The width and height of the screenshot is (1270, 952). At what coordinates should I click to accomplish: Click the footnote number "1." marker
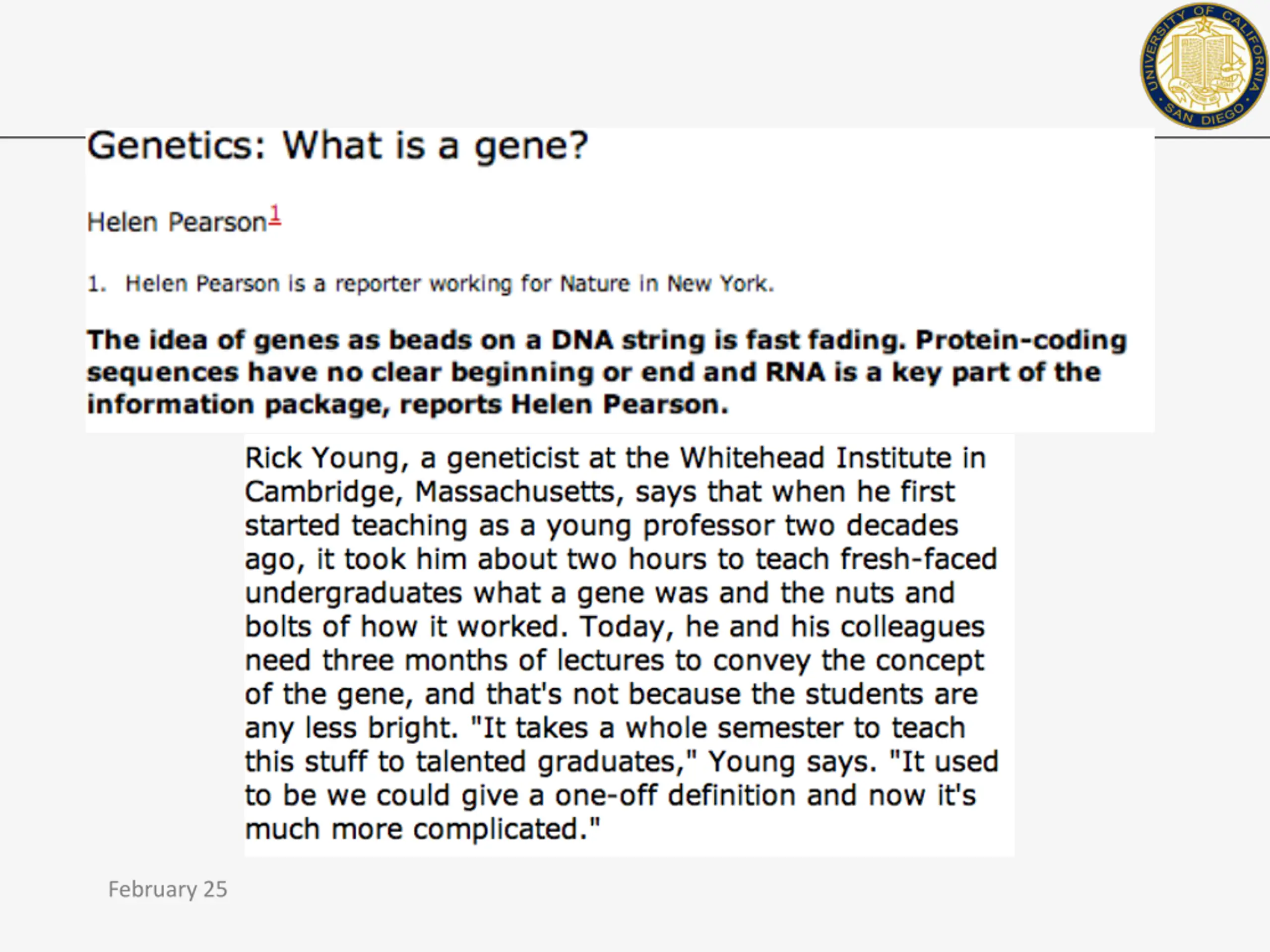click(x=96, y=284)
